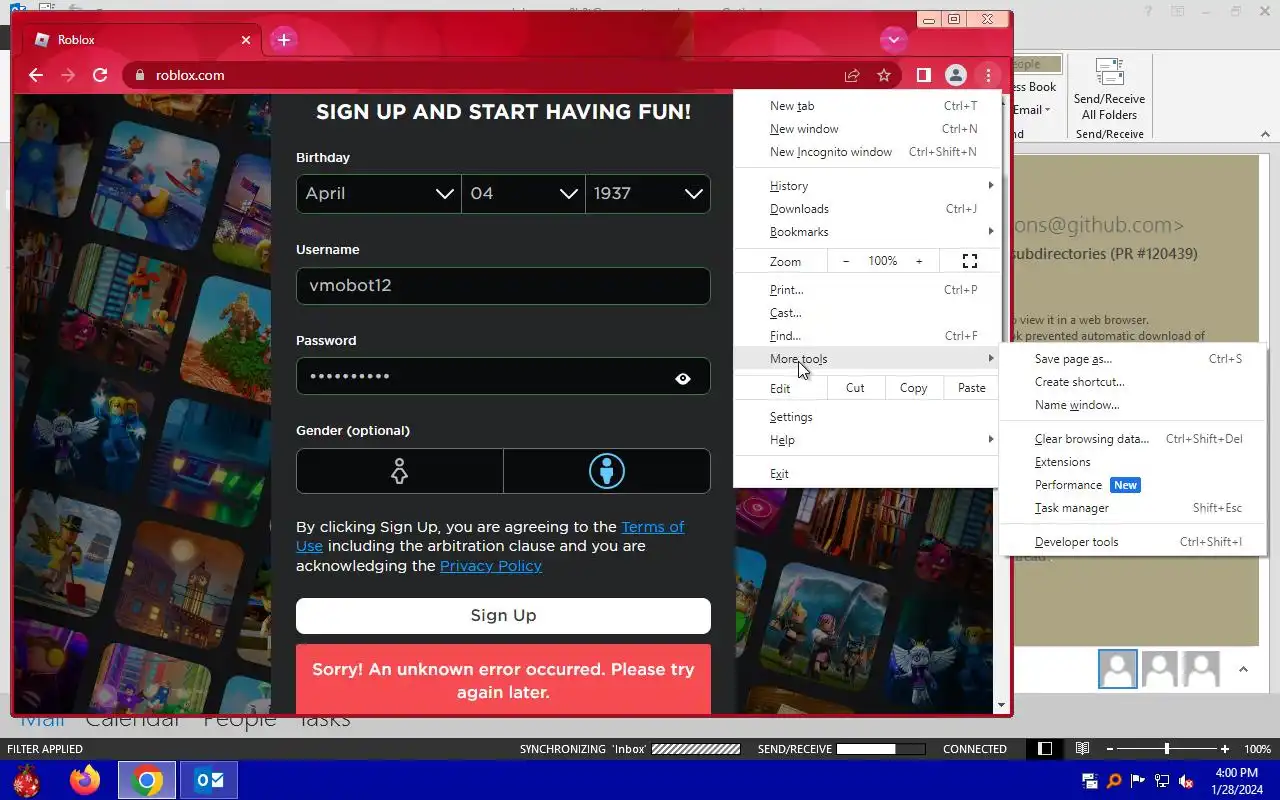Image resolution: width=1280 pixels, height=800 pixels.
Task: Open the tab search chevron in Chrome
Action: click(x=893, y=40)
